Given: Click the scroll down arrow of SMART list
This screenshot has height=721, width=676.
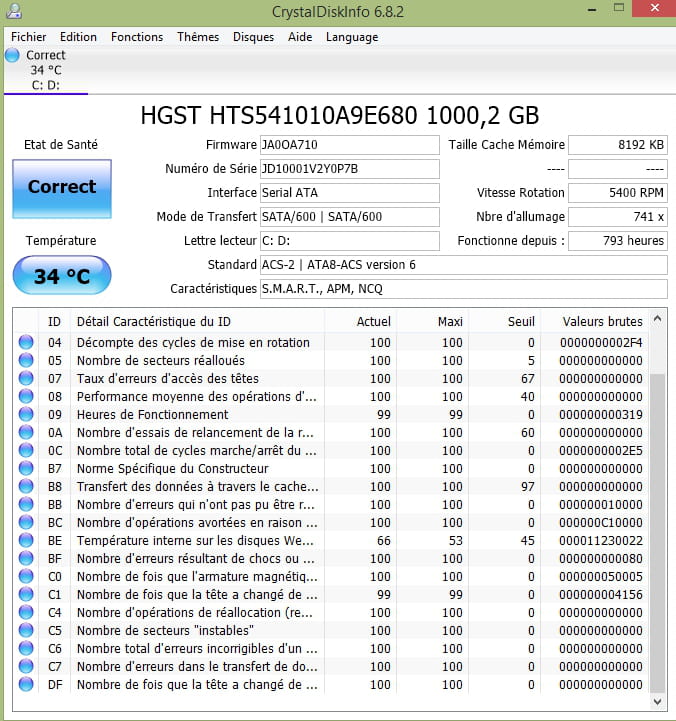Looking at the screenshot, I should (658, 702).
